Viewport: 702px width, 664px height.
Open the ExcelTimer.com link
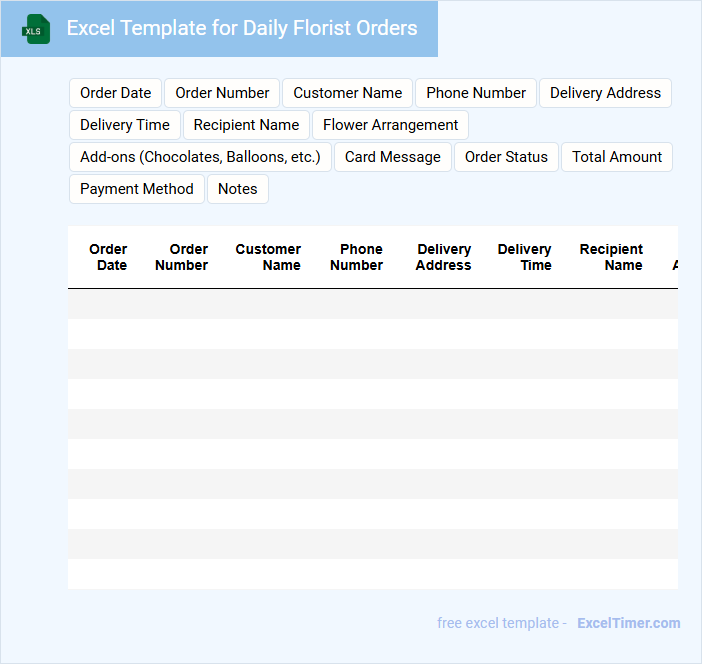coord(629,623)
